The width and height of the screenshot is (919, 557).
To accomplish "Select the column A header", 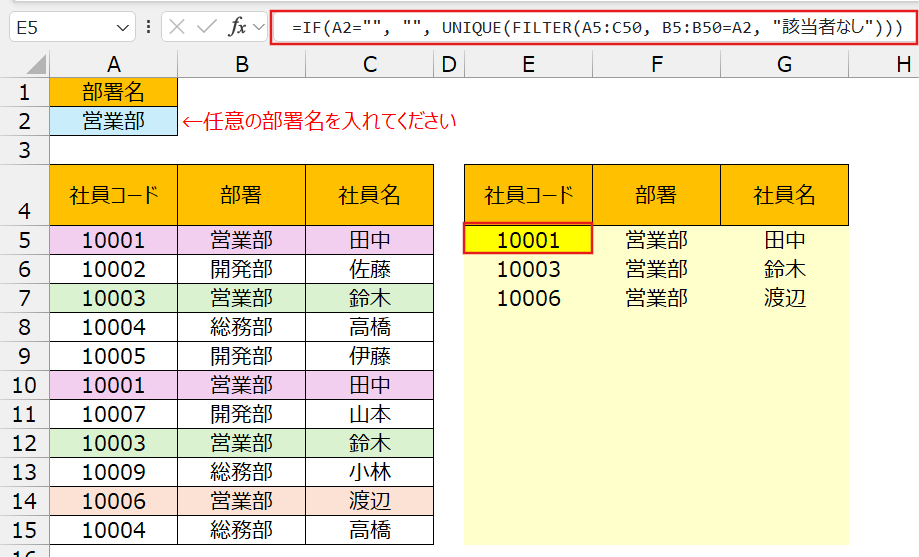I will point(113,65).
